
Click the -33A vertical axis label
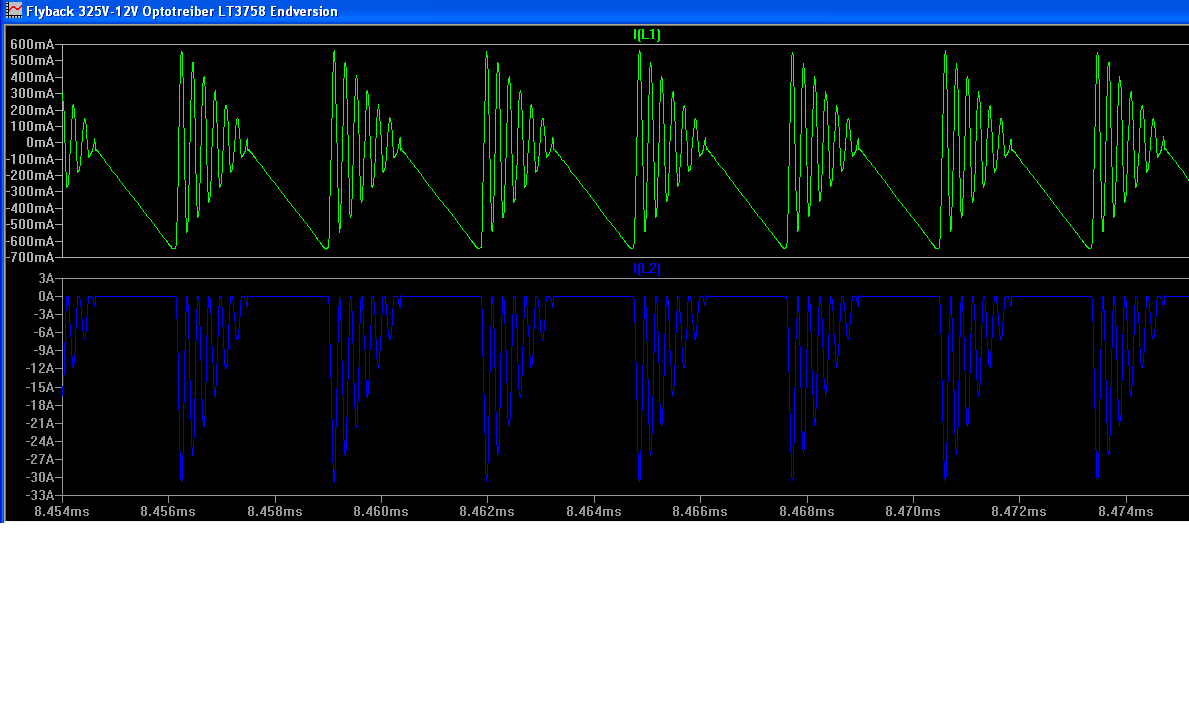click(x=40, y=495)
